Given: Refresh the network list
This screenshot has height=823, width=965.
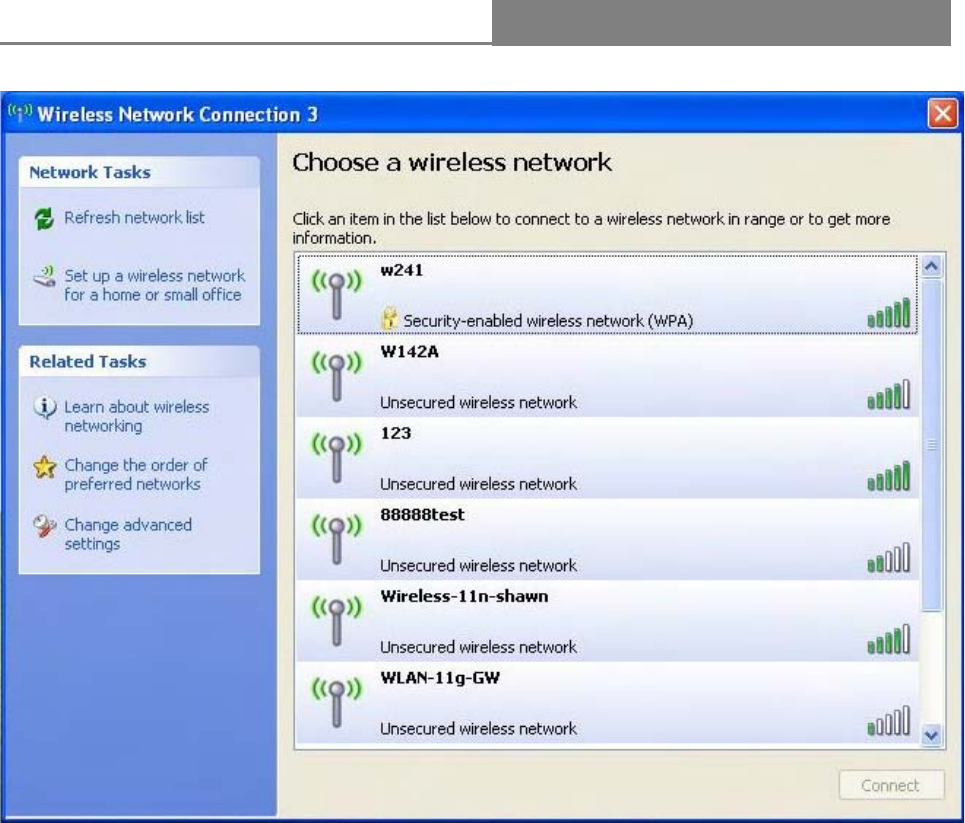Looking at the screenshot, I should pos(134,218).
